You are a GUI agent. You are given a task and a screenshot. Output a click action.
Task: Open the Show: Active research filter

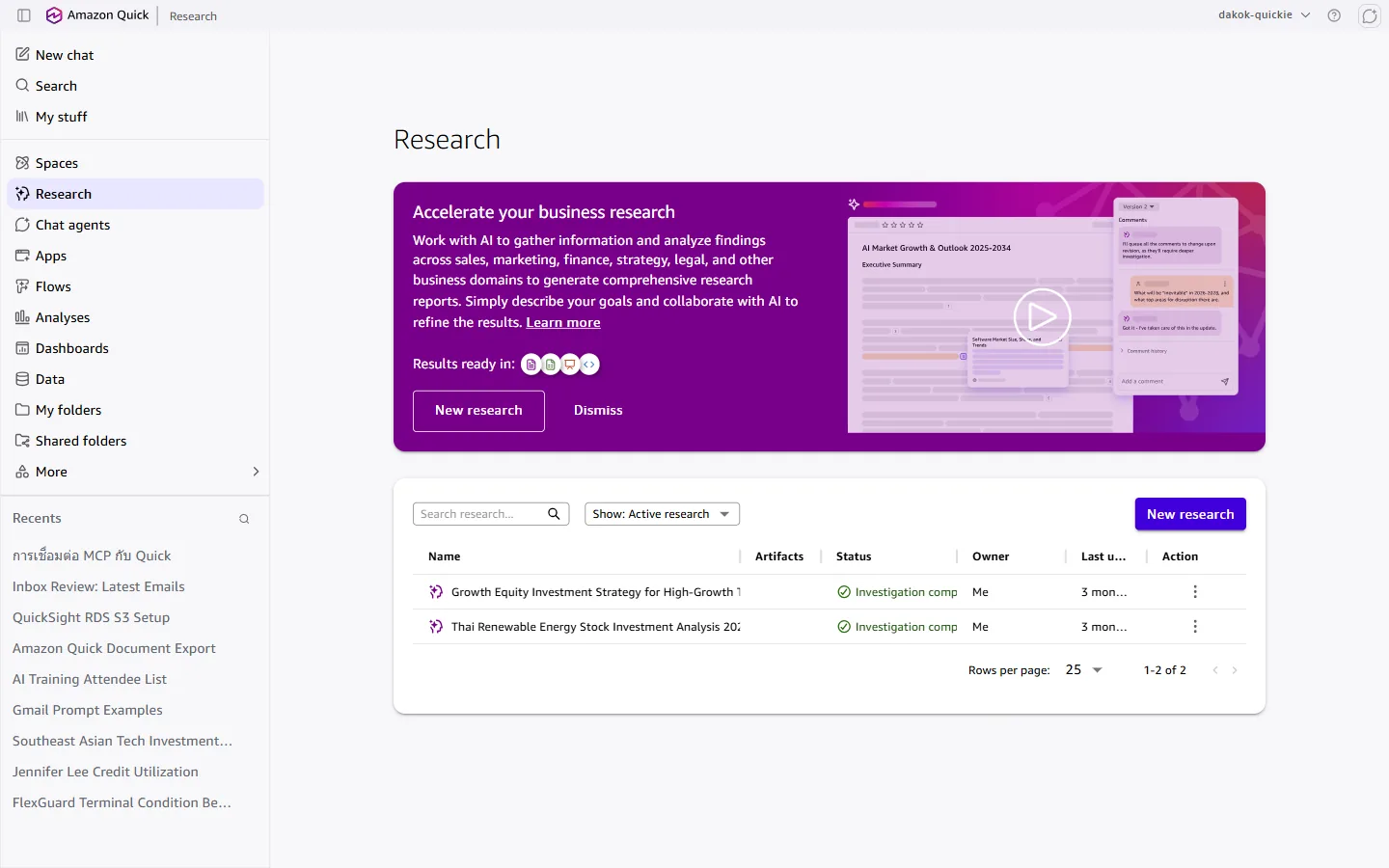pos(662,514)
